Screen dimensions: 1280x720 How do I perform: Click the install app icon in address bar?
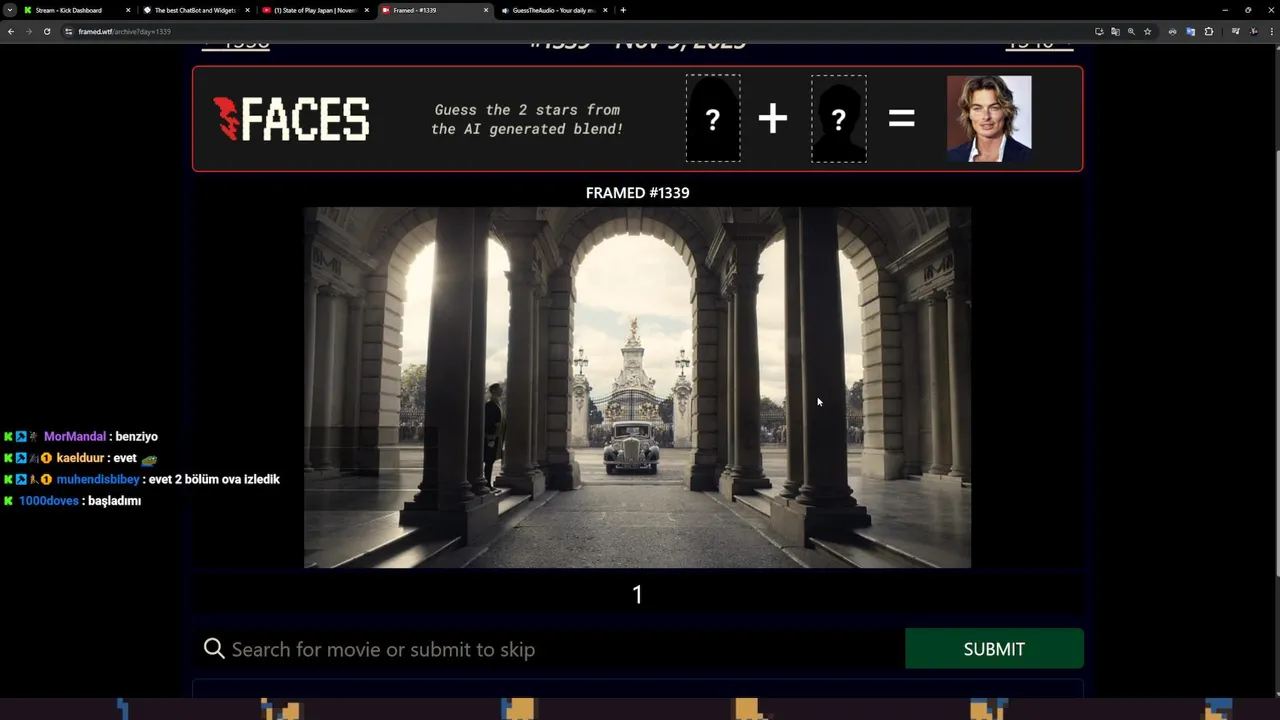[1099, 31]
